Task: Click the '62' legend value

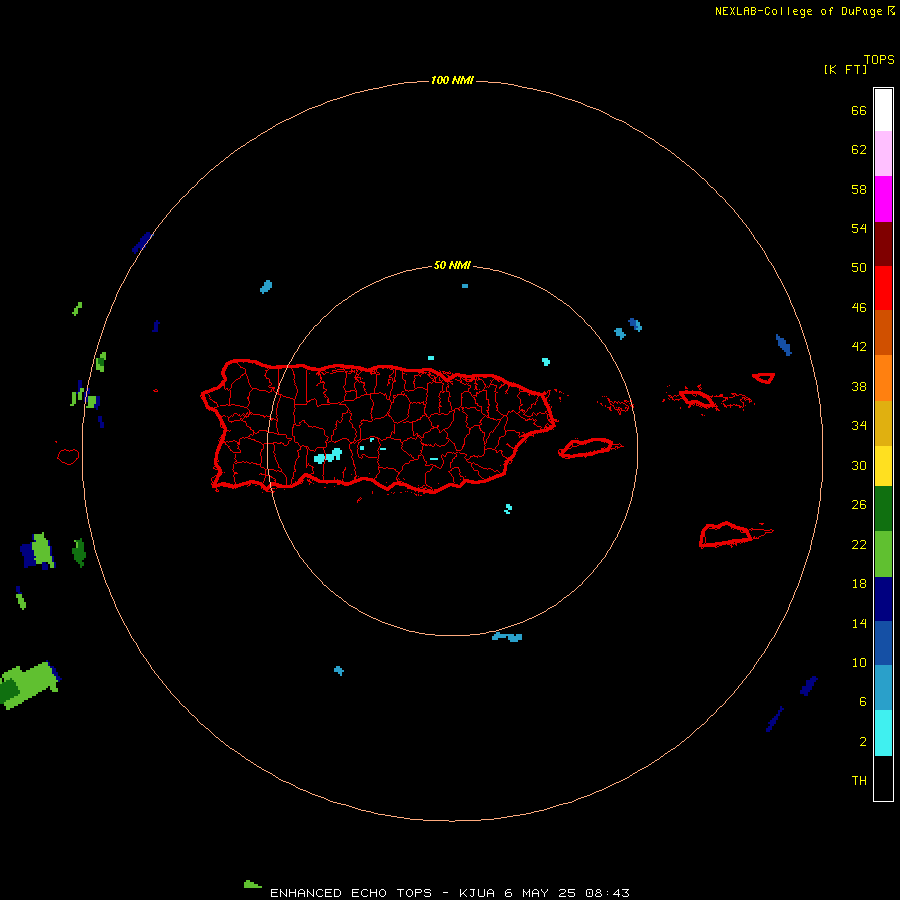Action: pyautogui.click(x=859, y=150)
